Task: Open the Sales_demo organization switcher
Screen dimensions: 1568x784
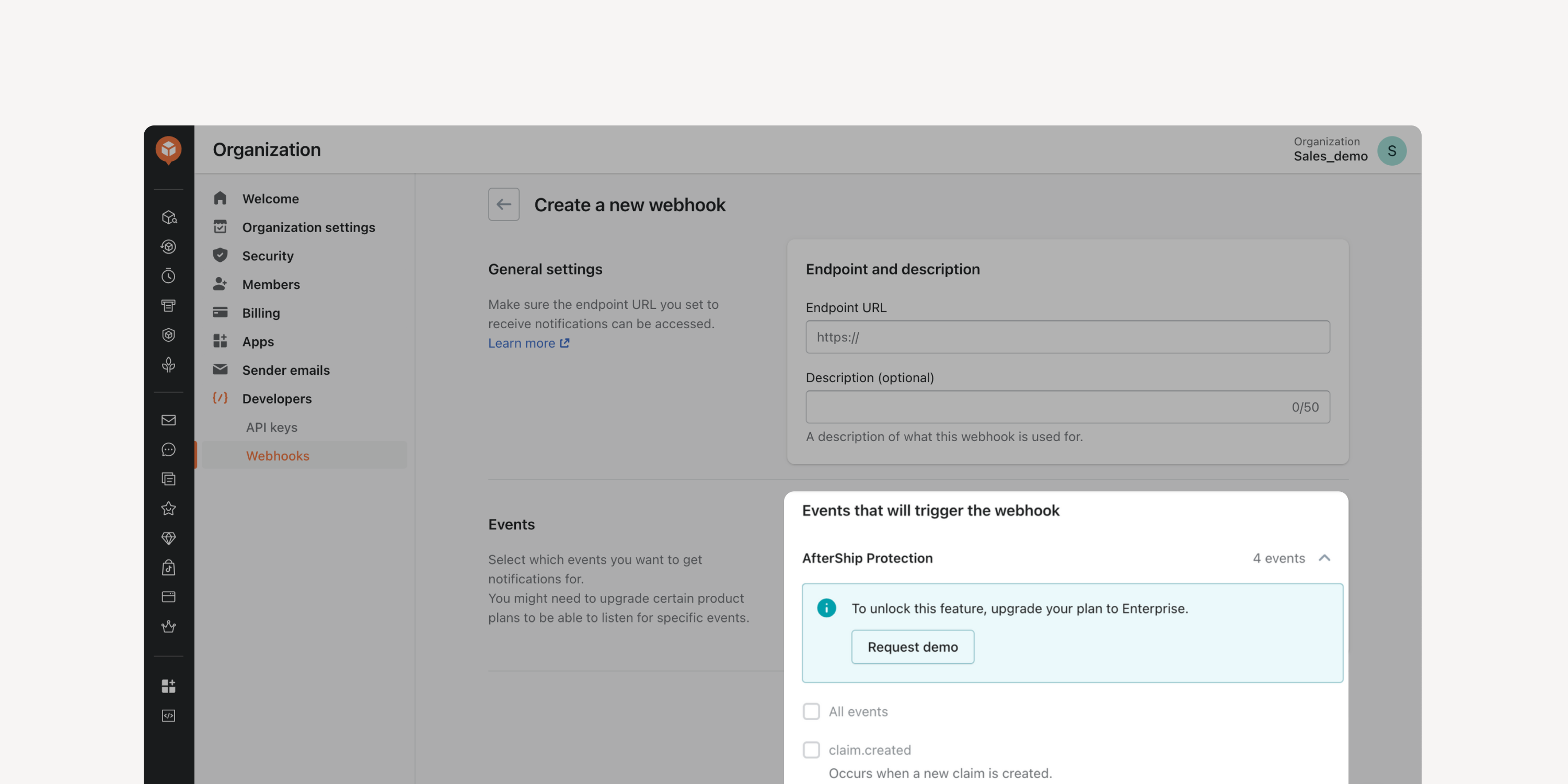Action: tap(1330, 149)
